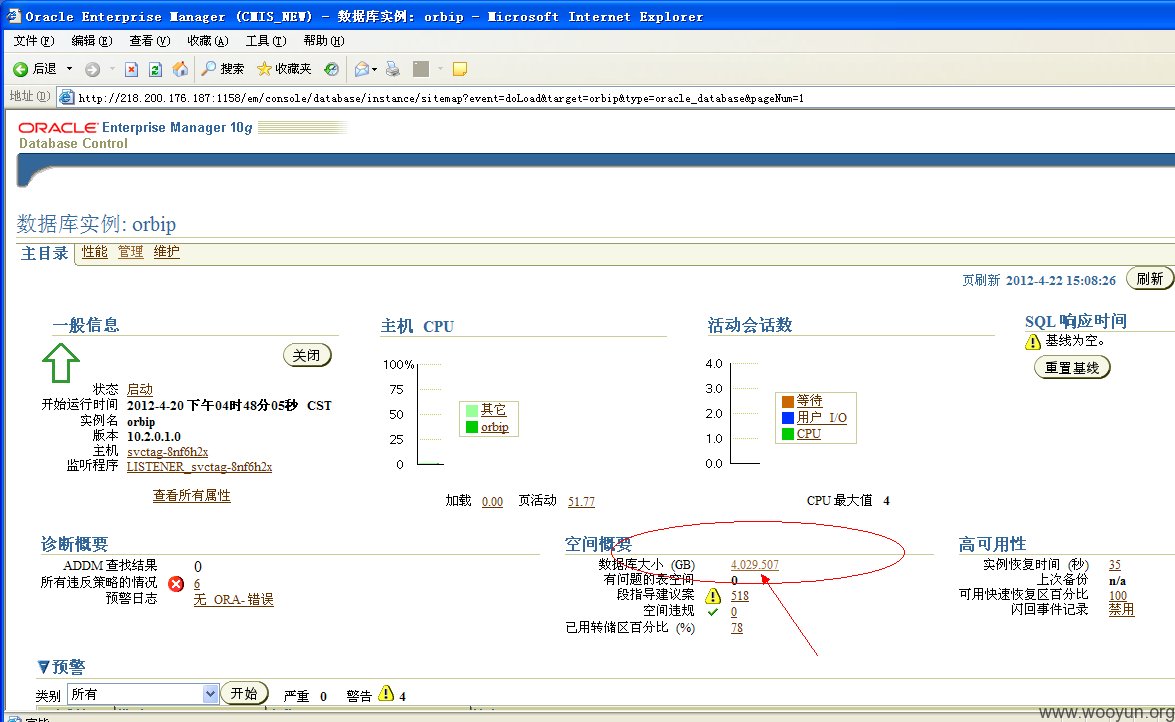The height and width of the screenshot is (722, 1175).
Task: Click the orbip legend link in CPU chart
Action: pos(495,427)
